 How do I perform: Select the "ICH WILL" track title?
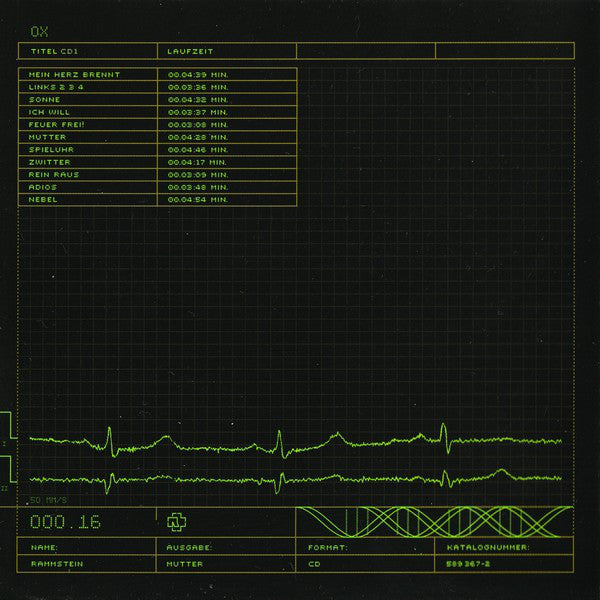pos(49,112)
